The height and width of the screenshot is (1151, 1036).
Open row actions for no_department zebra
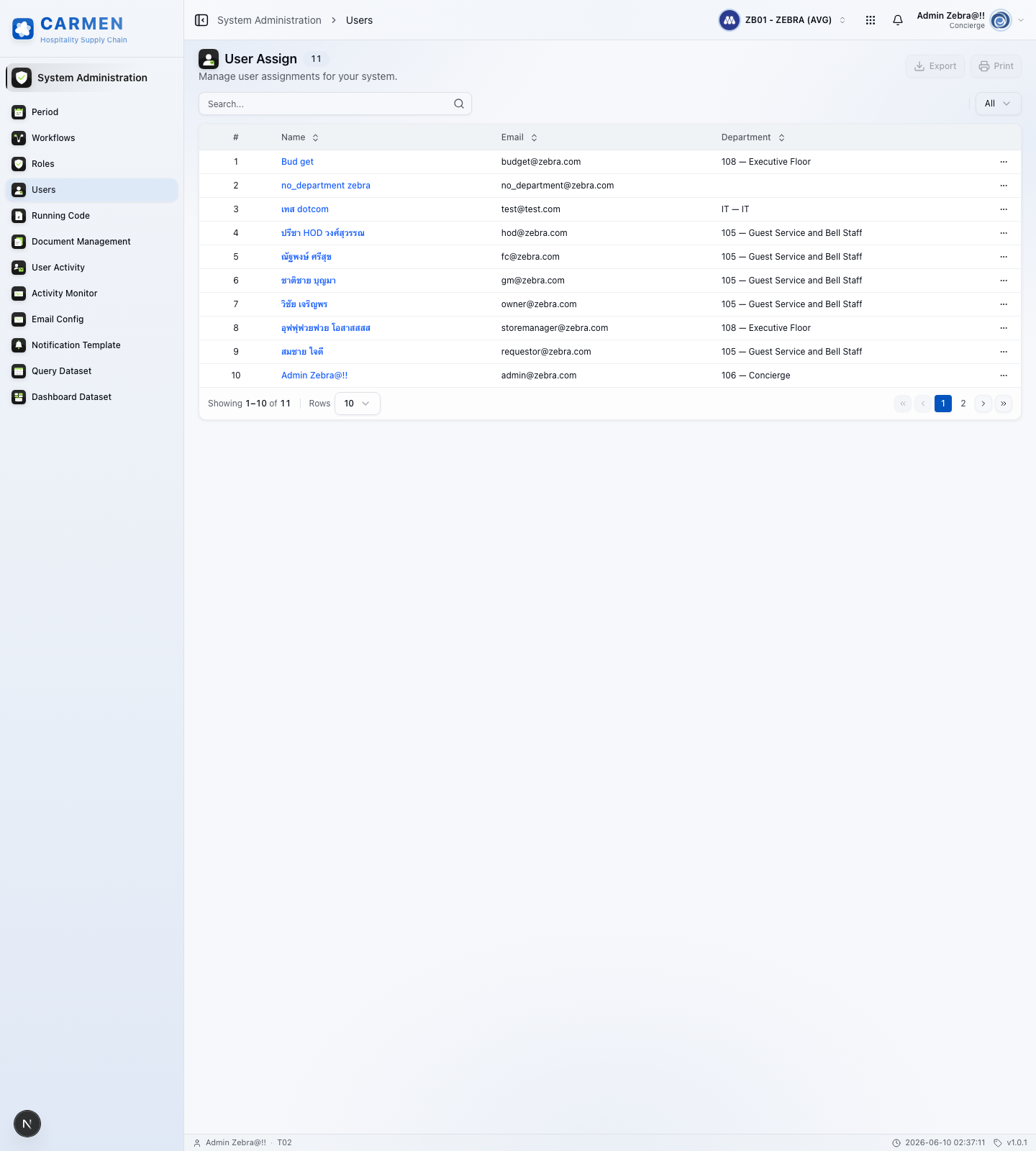click(1004, 186)
